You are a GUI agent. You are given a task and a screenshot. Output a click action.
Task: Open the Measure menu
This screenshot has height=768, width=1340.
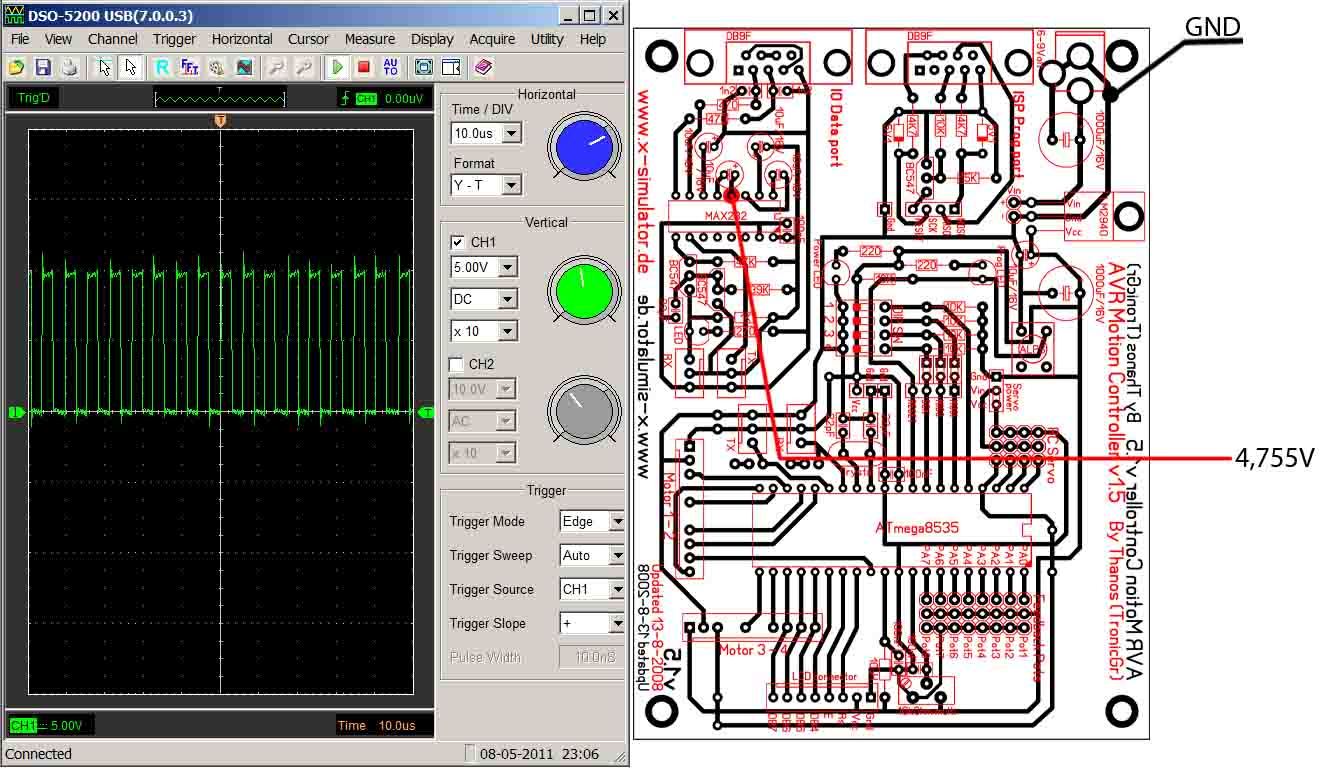[x=370, y=39]
